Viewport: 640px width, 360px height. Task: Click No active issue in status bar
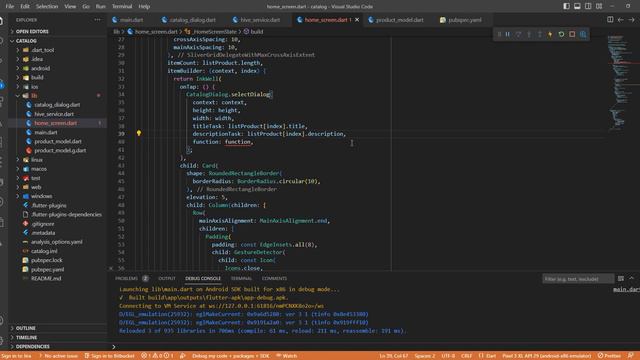point(58,356)
